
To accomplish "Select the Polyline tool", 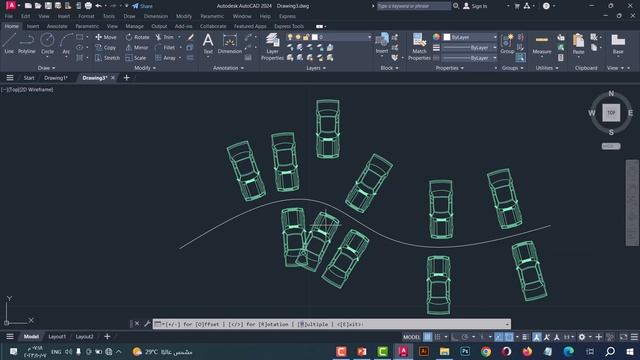I will [27, 44].
